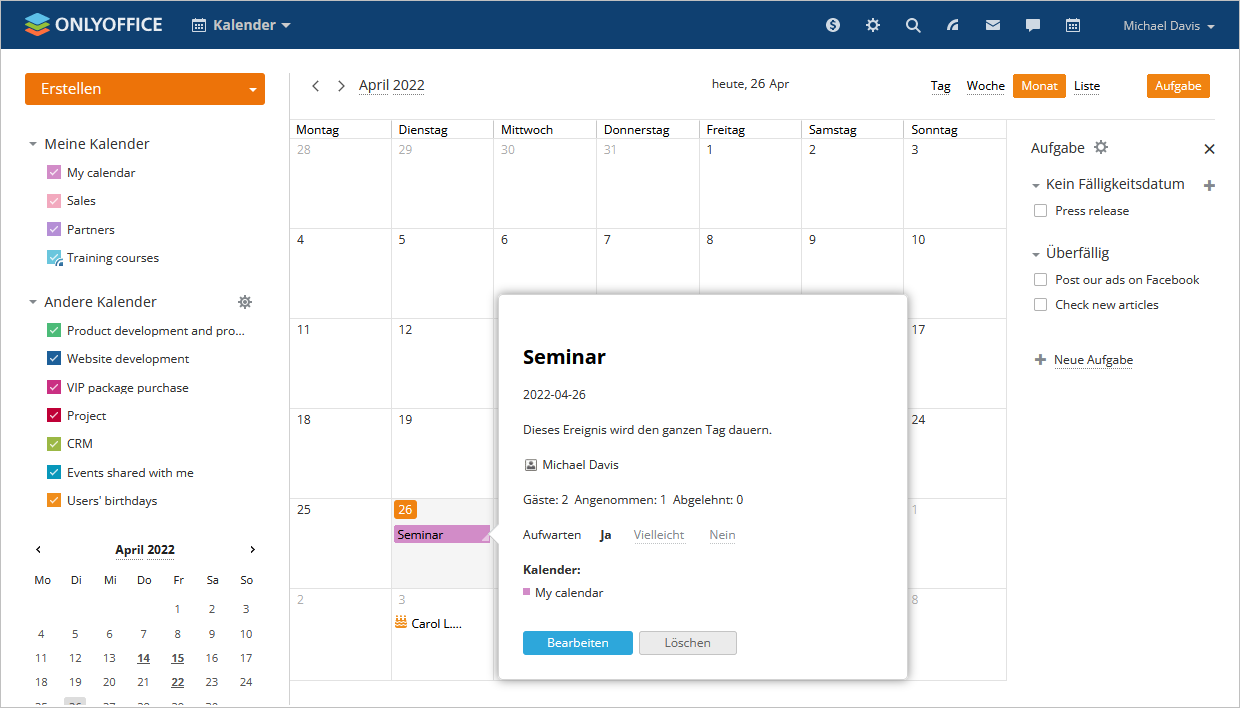Open the Erstellen dropdown arrow
The image size is (1240, 708).
pos(253,89)
